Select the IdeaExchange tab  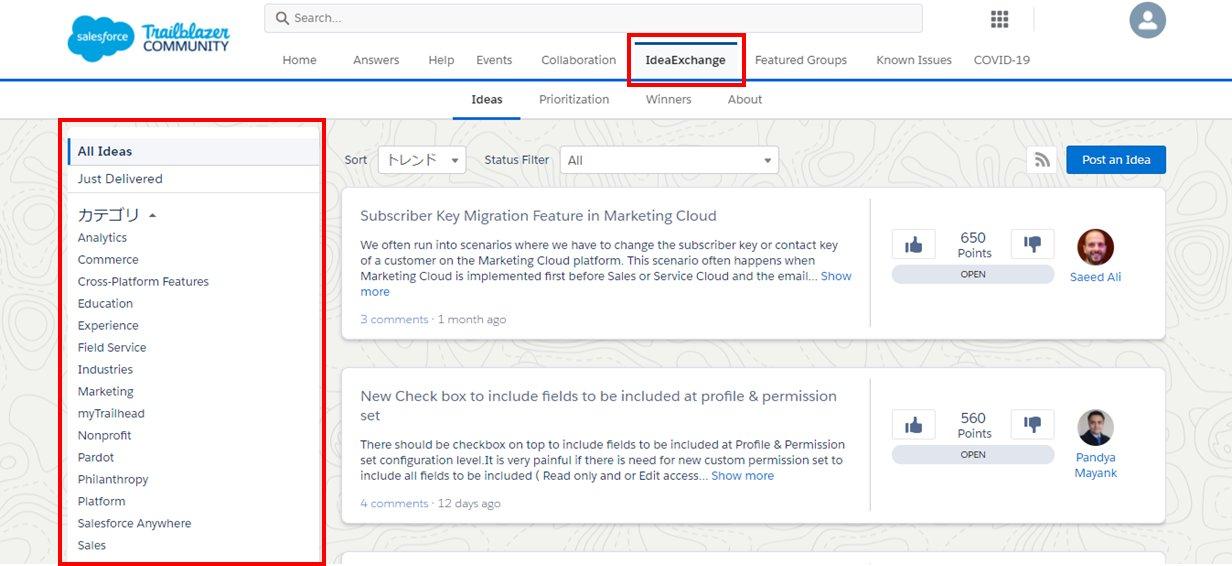pos(685,60)
